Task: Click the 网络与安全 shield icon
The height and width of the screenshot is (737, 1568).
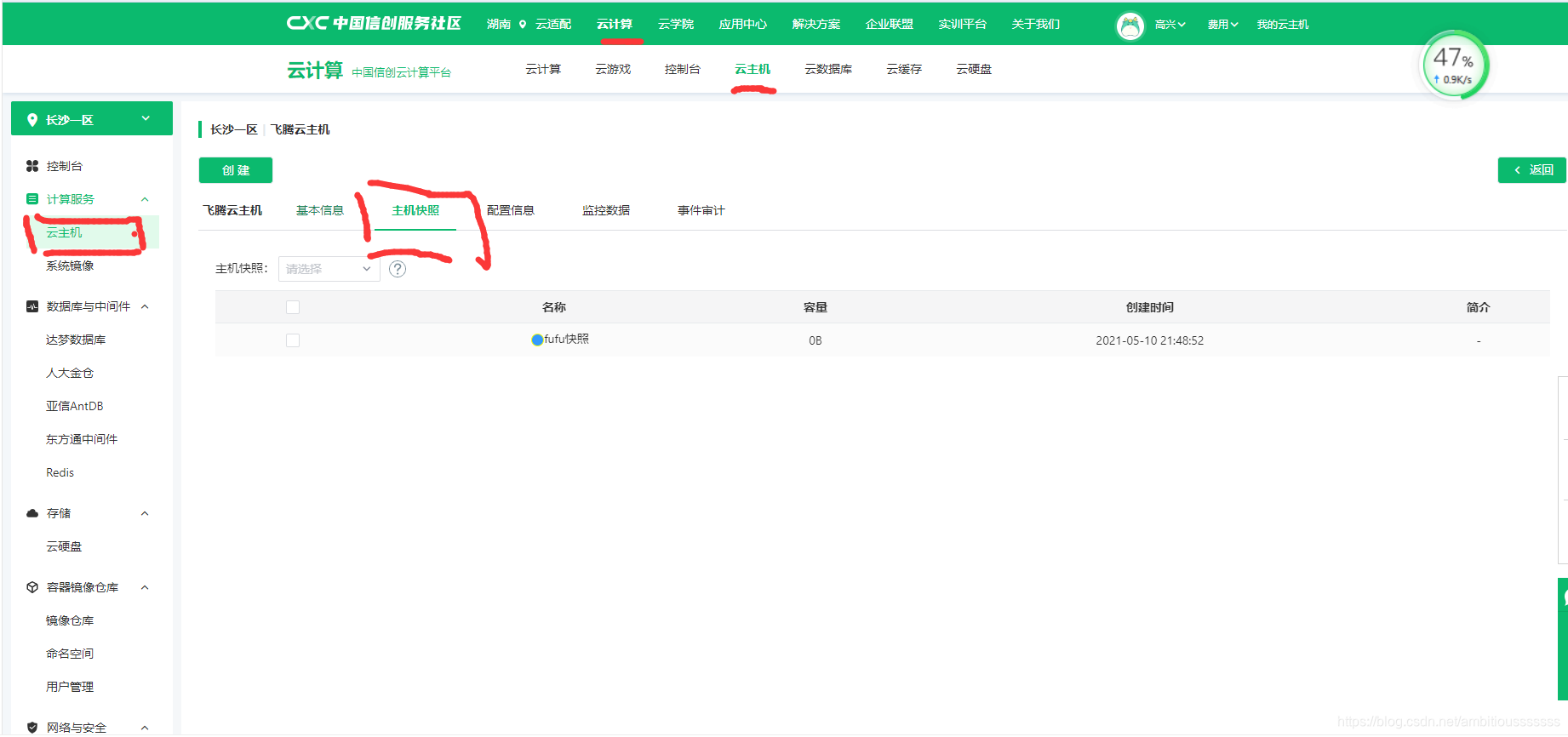Action: click(32, 728)
